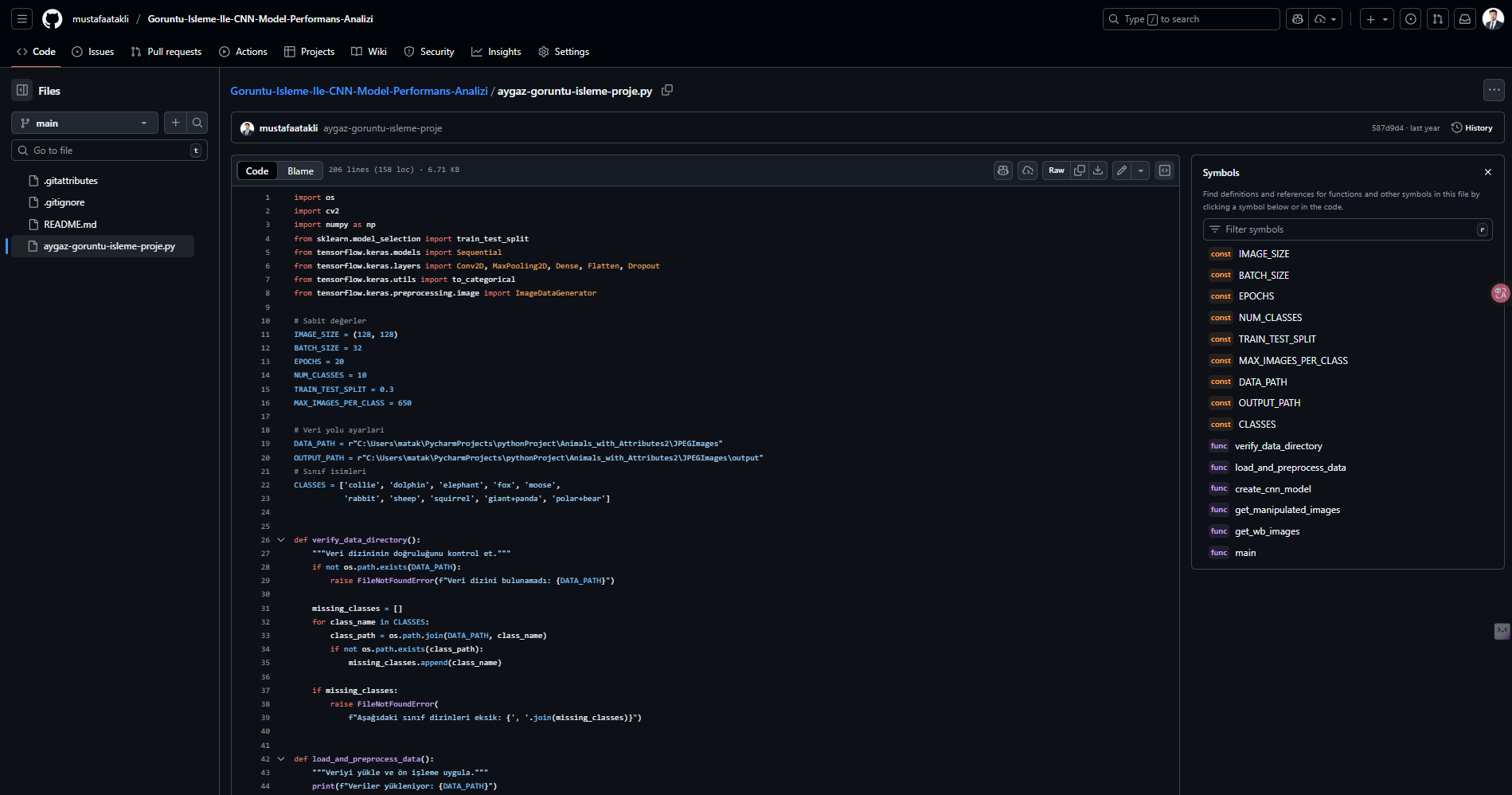Screen dimensions: 1512x795
Task: Search this repository using the magnifier icon
Action: tap(197, 123)
